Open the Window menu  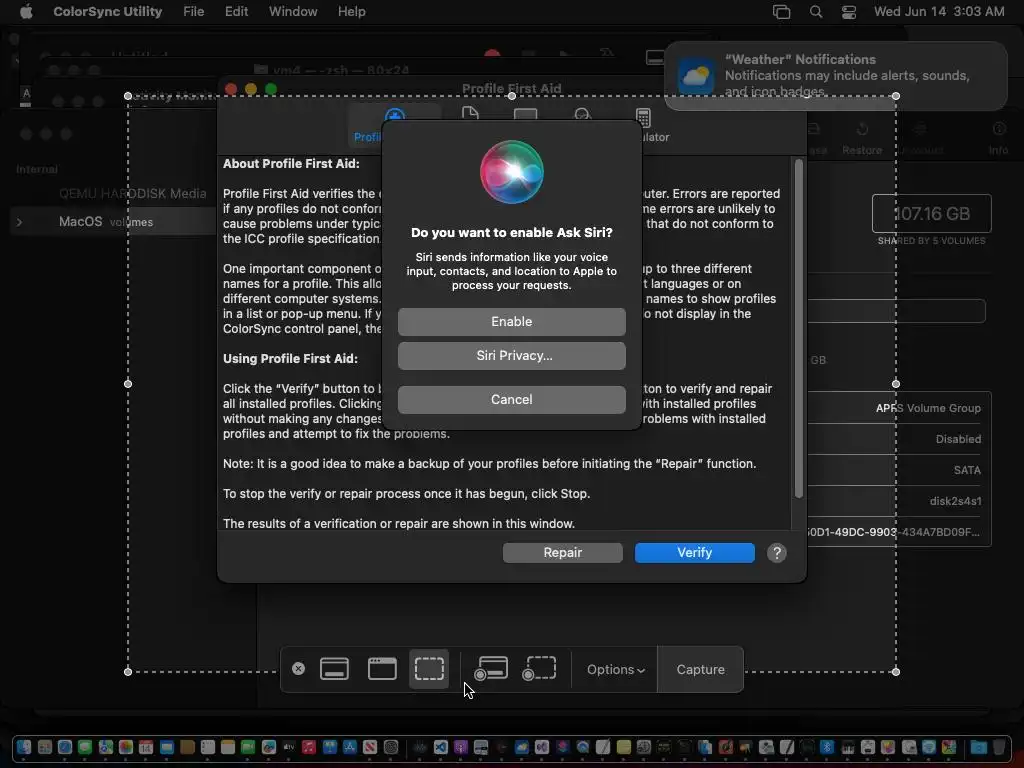[x=293, y=11]
